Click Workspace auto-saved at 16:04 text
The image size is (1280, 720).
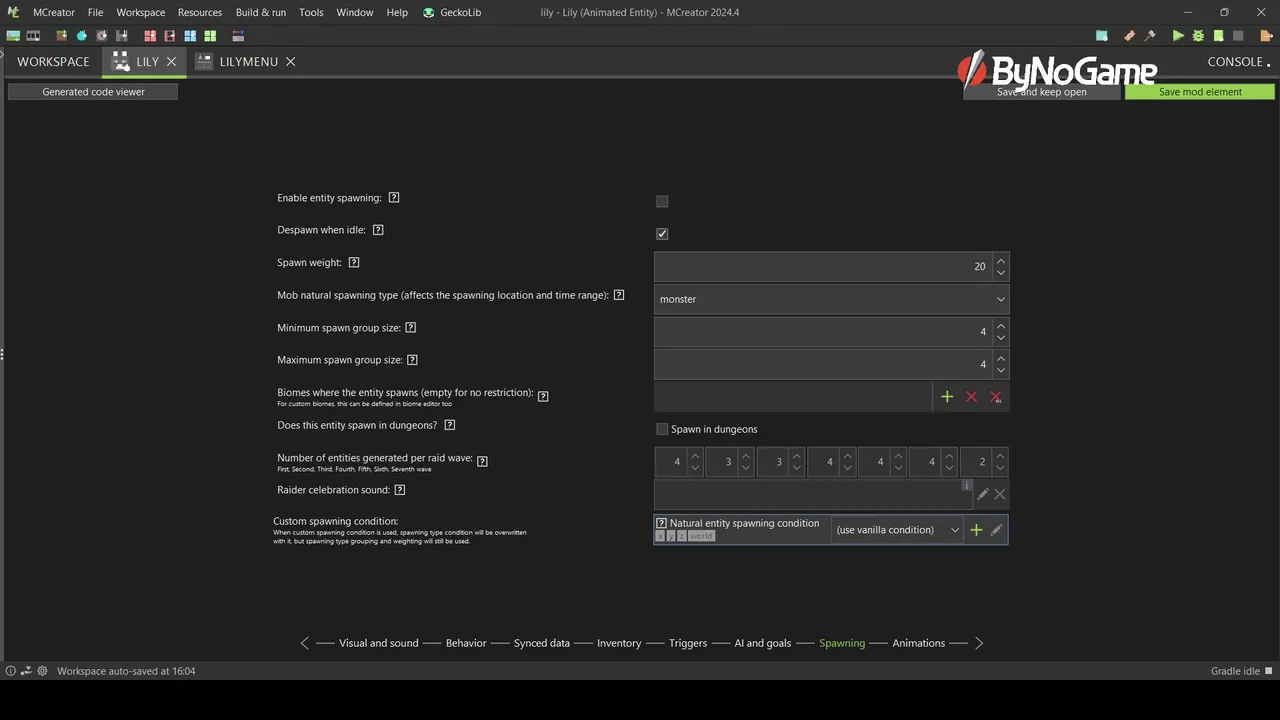[x=126, y=671]
